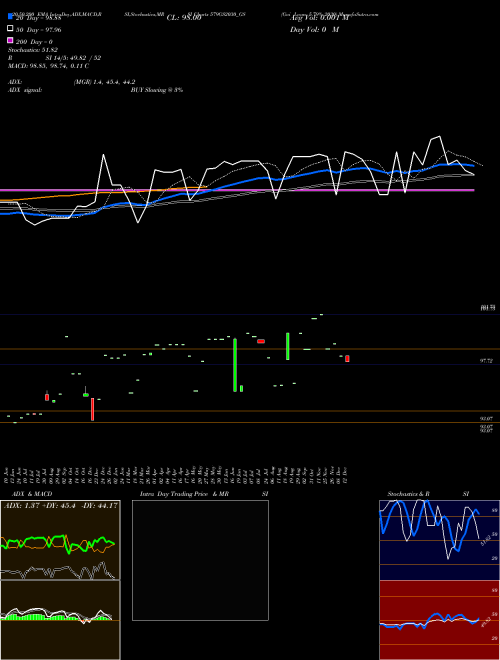Screen dimensions: 500x660
Task: Click the 'CL: 98.00' closing price text
Action: tap(184, 18)
